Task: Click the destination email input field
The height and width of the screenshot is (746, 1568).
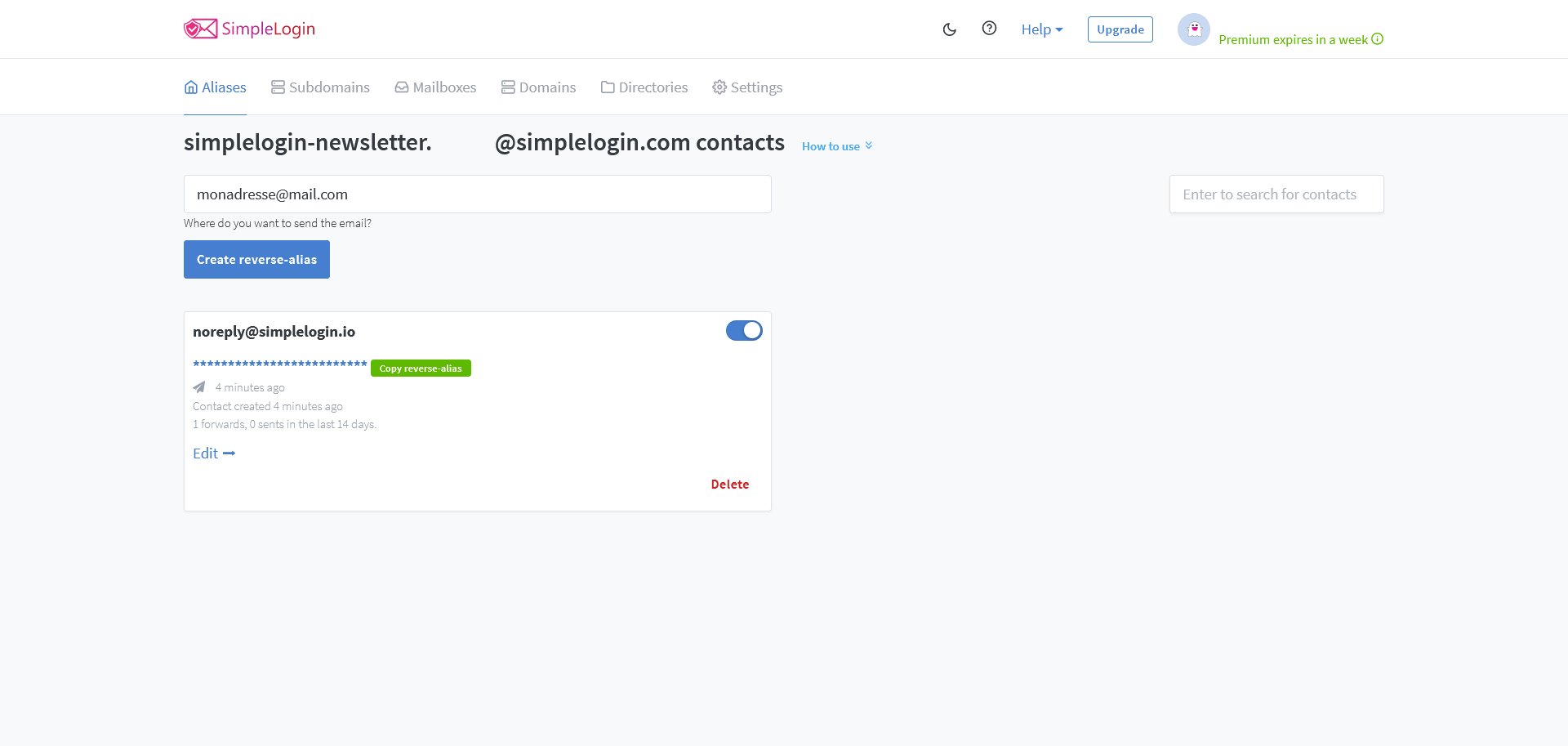Action: point(477,194)
